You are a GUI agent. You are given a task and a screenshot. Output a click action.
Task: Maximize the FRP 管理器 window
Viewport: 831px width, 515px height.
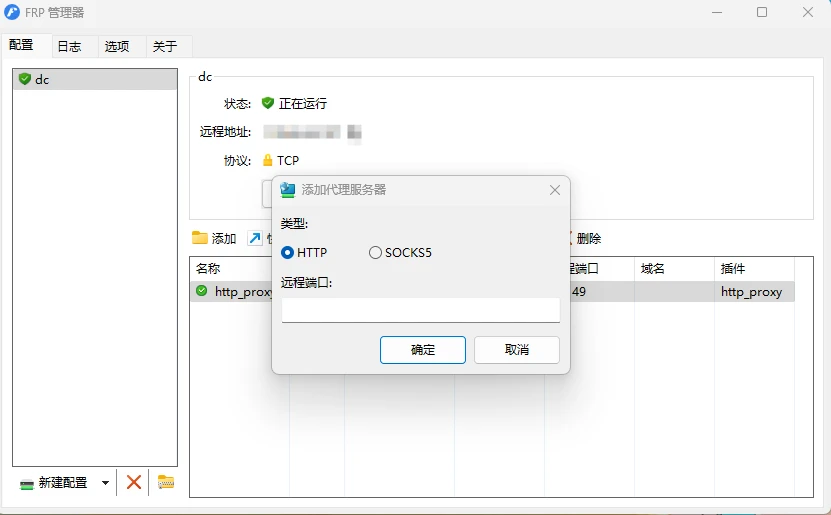click(762, 12)
